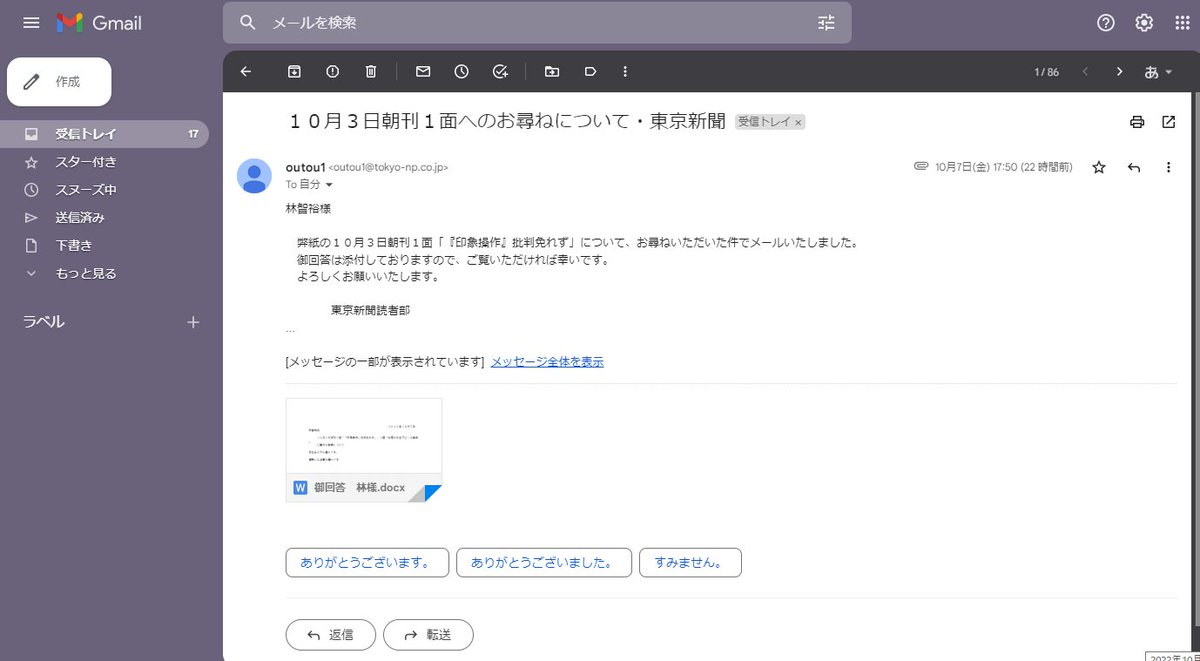
Task: Star this message
Action: click(1099, 167)
